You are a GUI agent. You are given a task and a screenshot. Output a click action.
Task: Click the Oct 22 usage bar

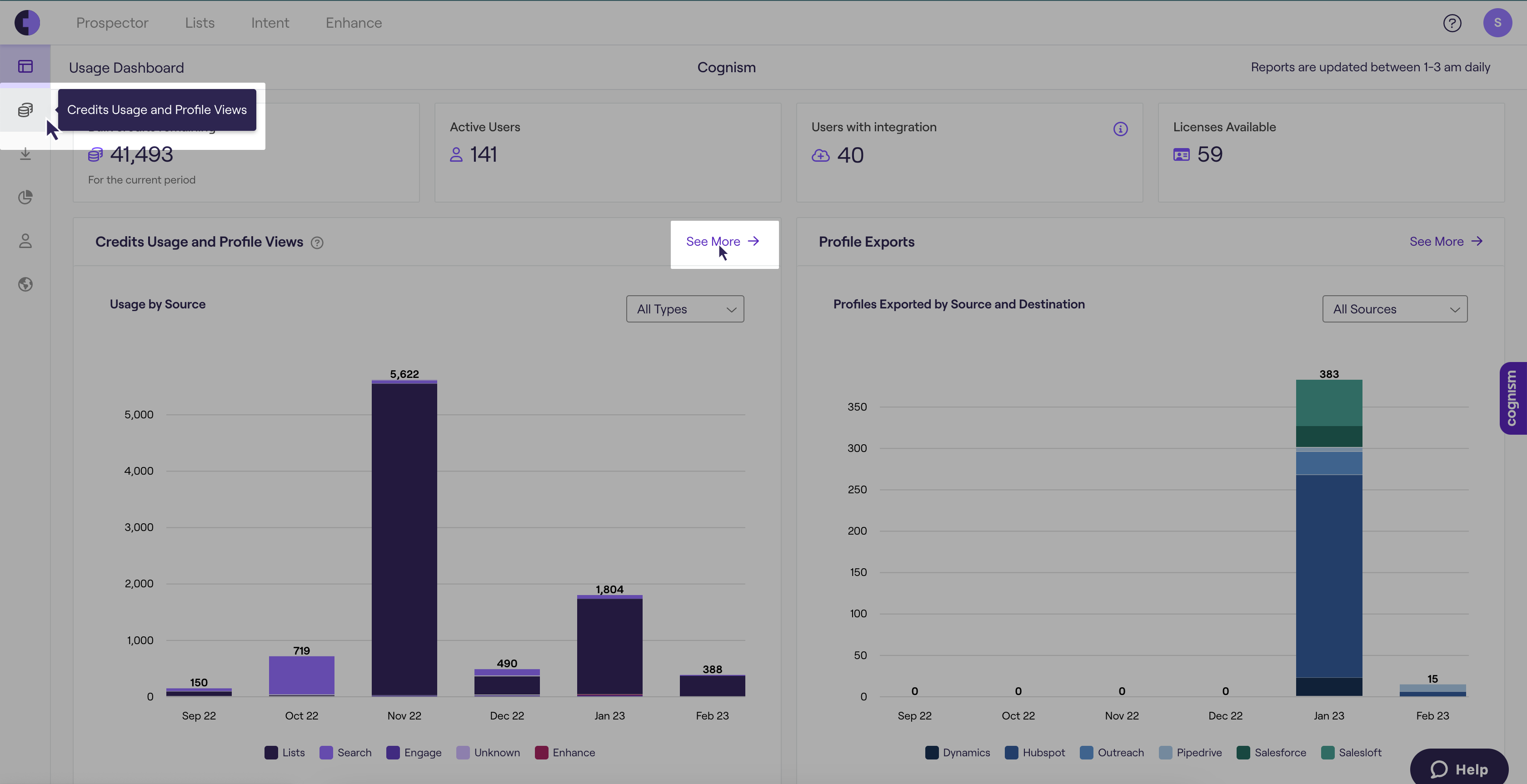301,676
